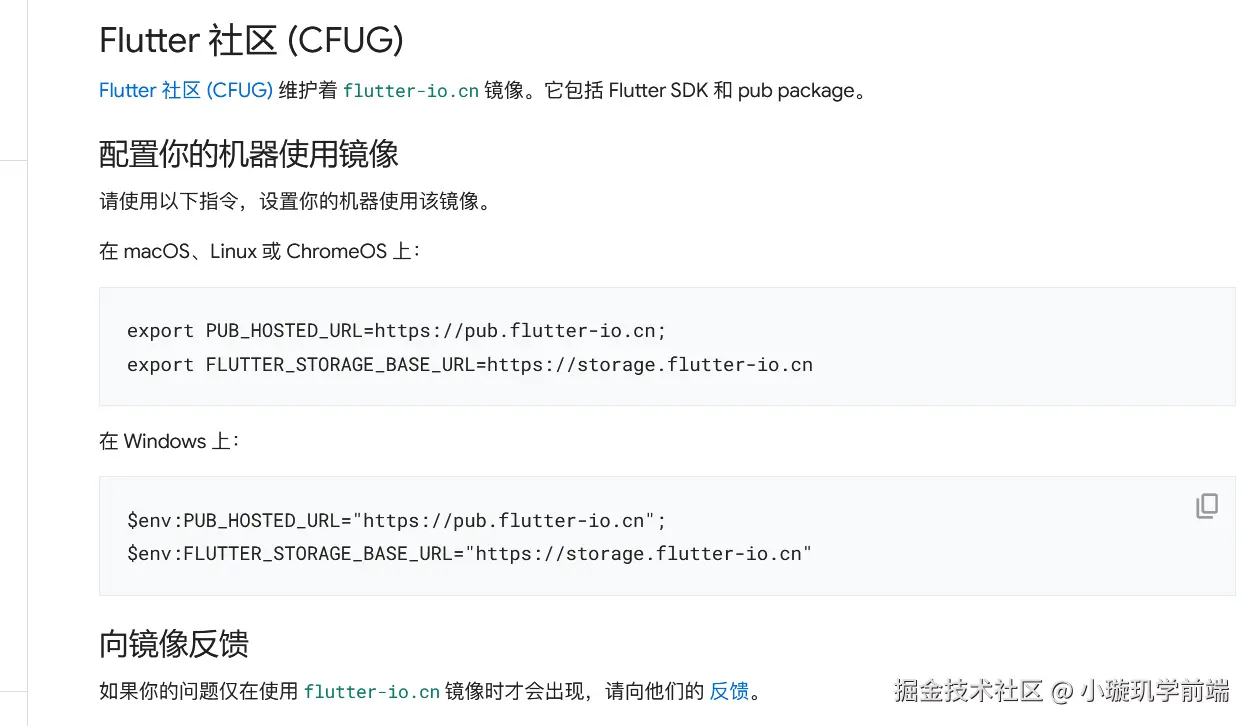
Task: Click the $env:PUB_HOSTED_URL code line
Action: pos(396,520)
